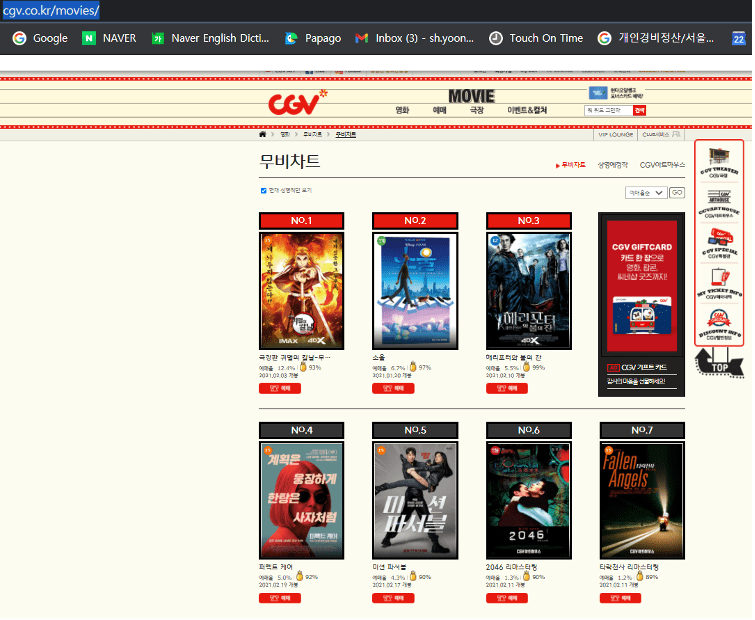Open the Gmail Inbox (3) bookmark

pos(415,38)
